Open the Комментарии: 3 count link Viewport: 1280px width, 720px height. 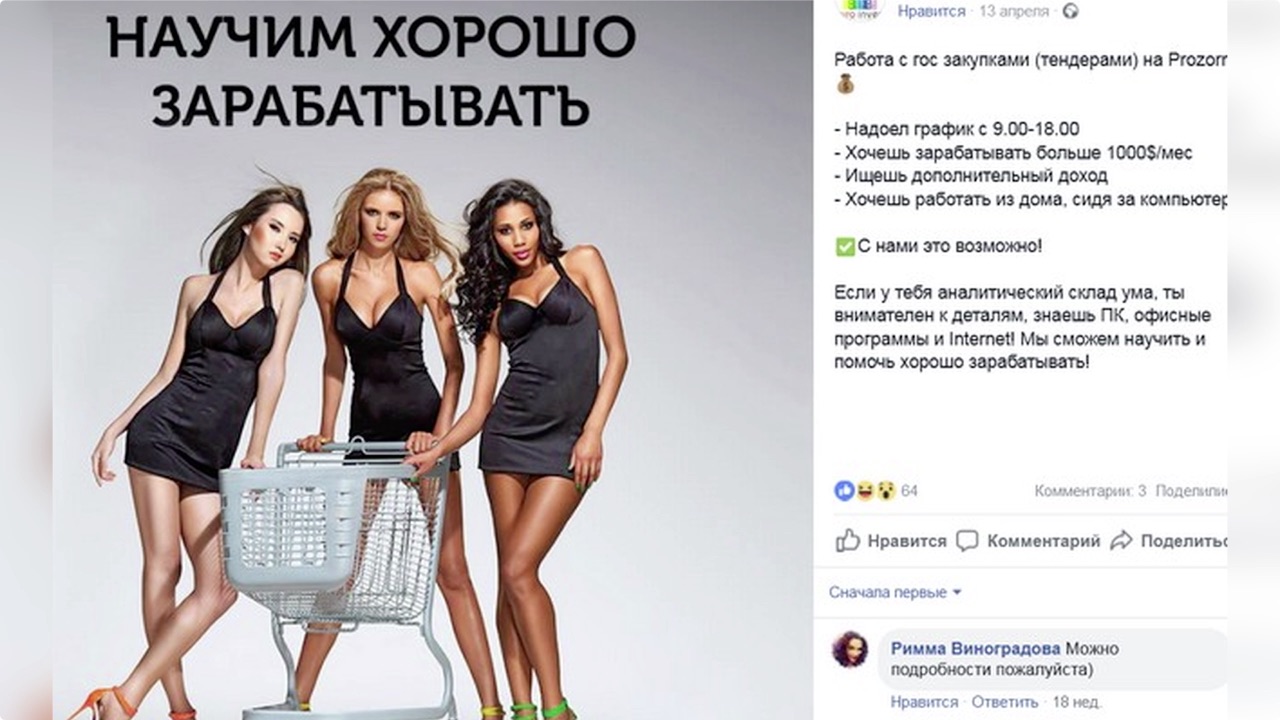(1090, 491)
